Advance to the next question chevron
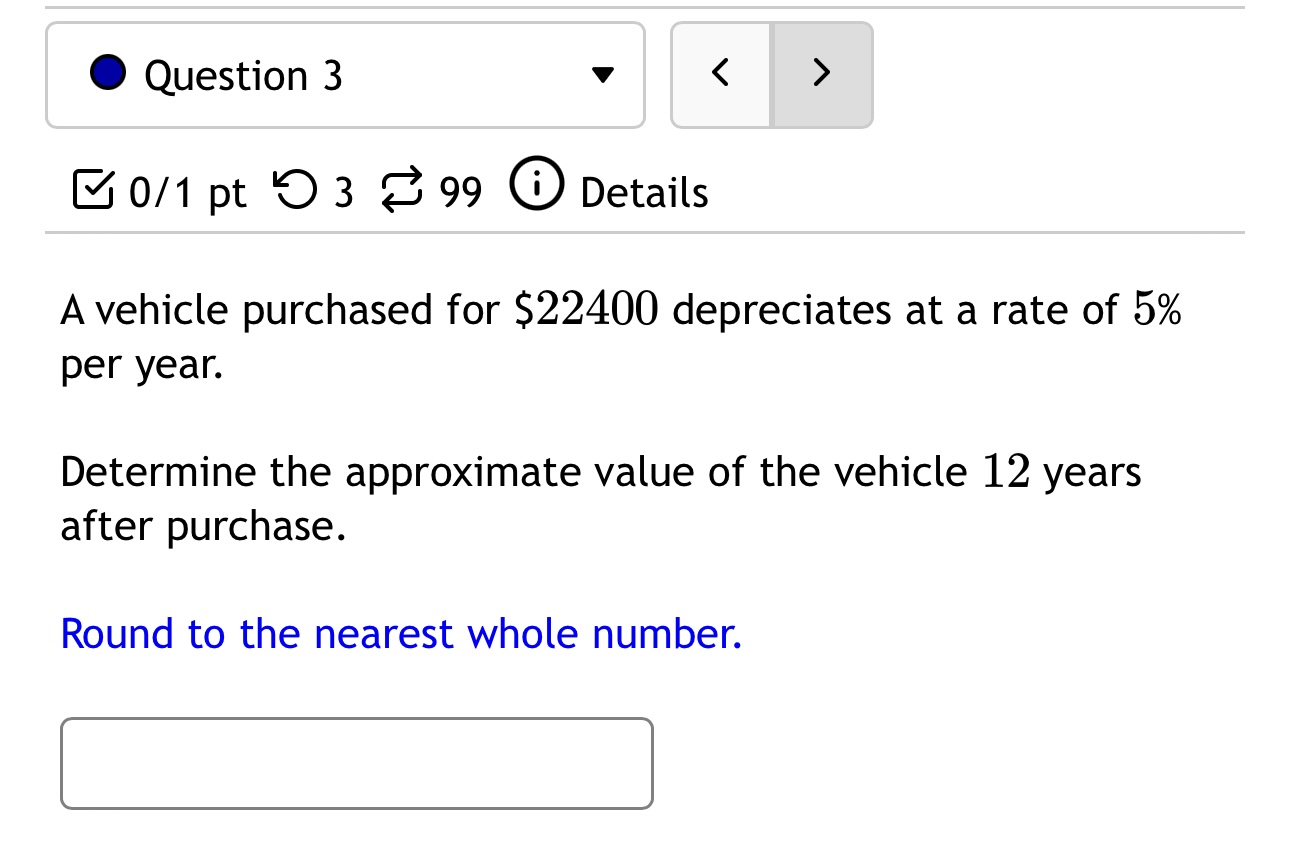The width and height of the screenshot is (1290, 858). pos(821,74)
